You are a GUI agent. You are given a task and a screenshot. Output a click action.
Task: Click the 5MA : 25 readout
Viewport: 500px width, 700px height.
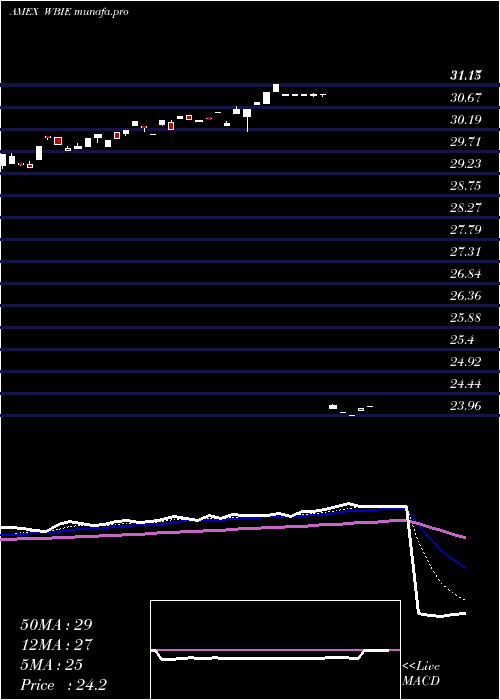pyautogui.click(x=51, y=665)
